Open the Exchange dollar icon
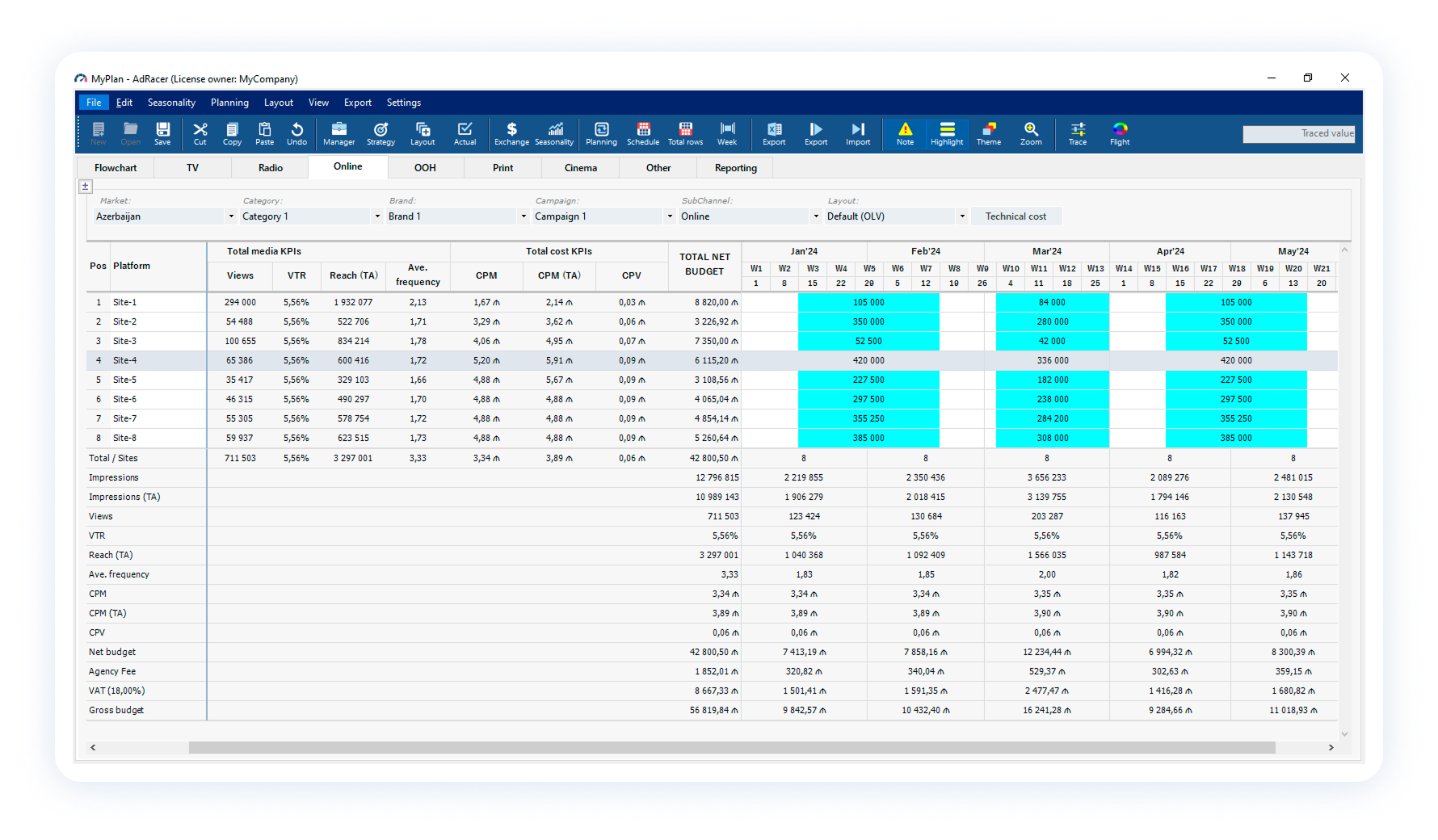This screenshot has height=840, width=1438. (511, 133)
